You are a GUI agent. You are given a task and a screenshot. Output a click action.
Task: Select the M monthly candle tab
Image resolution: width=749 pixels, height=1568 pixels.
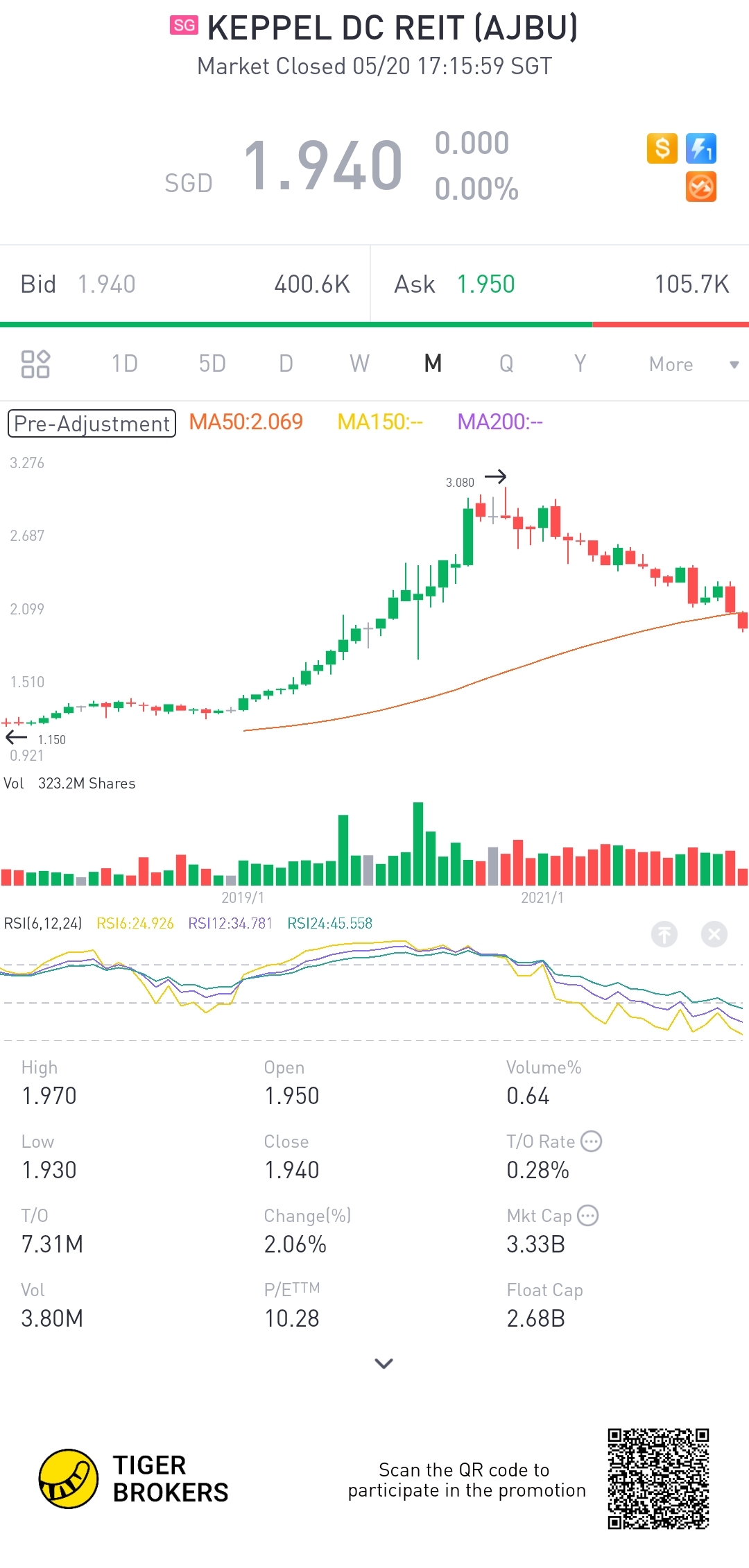pos(433,363)
